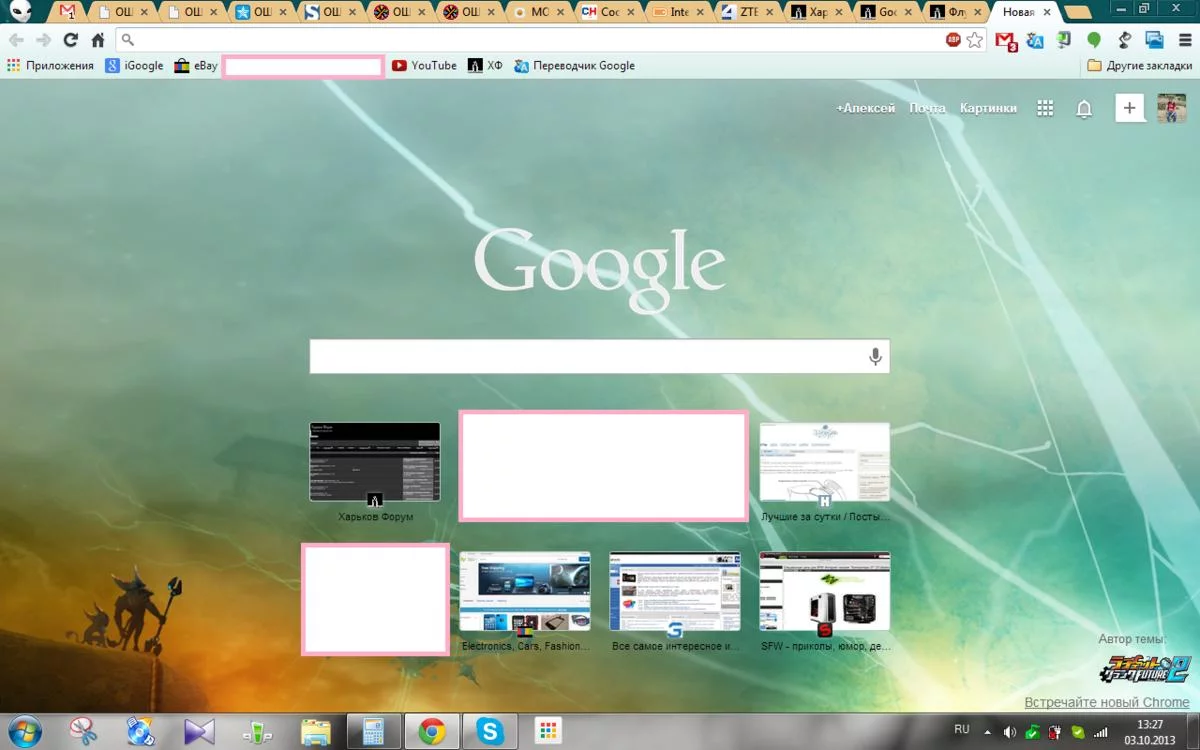Switch to the Inte tab
This screenshot has height=750, width=1200.
(x=678, y=13)
